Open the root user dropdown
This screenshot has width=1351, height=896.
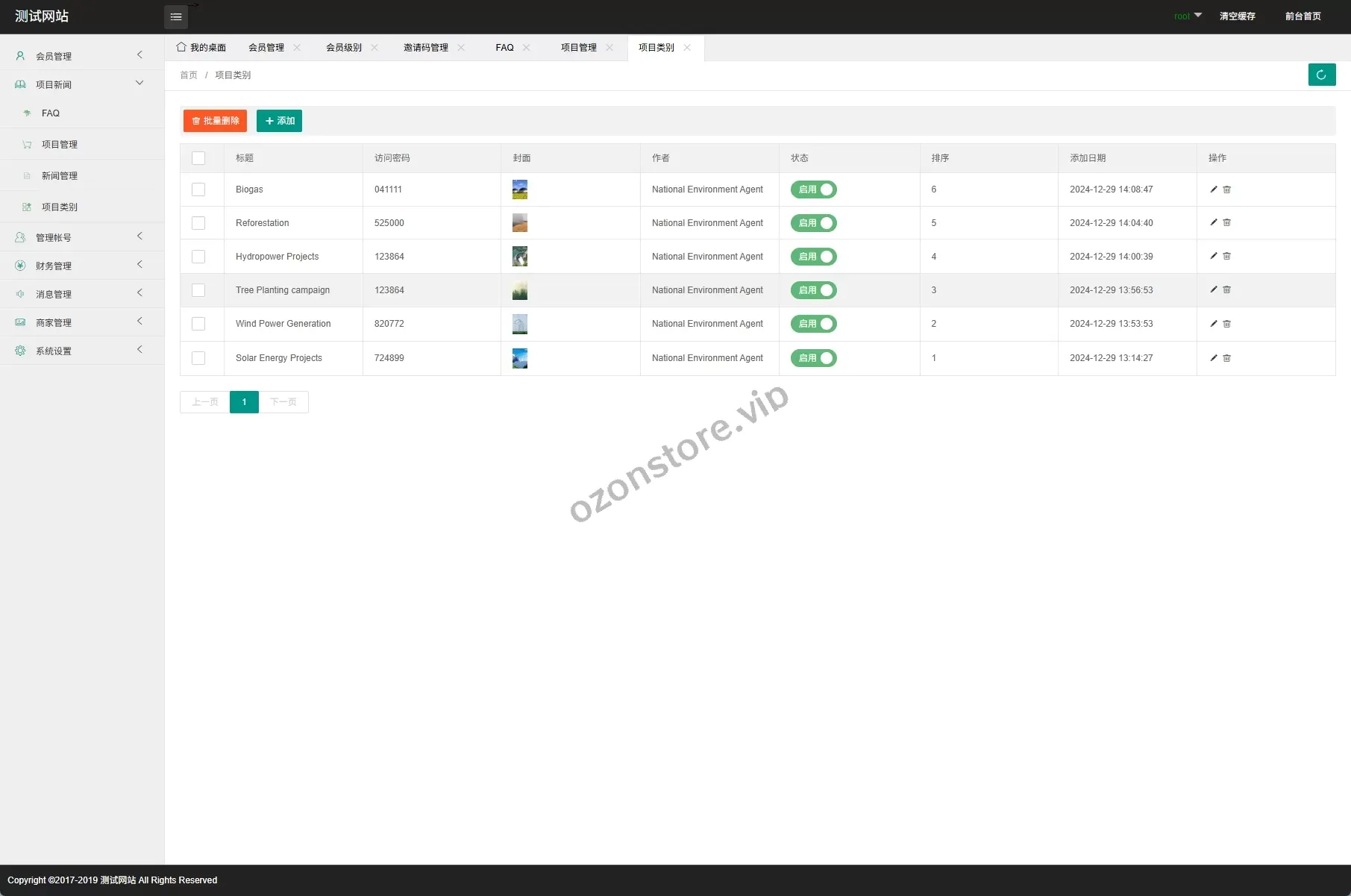pos(1187,16)
